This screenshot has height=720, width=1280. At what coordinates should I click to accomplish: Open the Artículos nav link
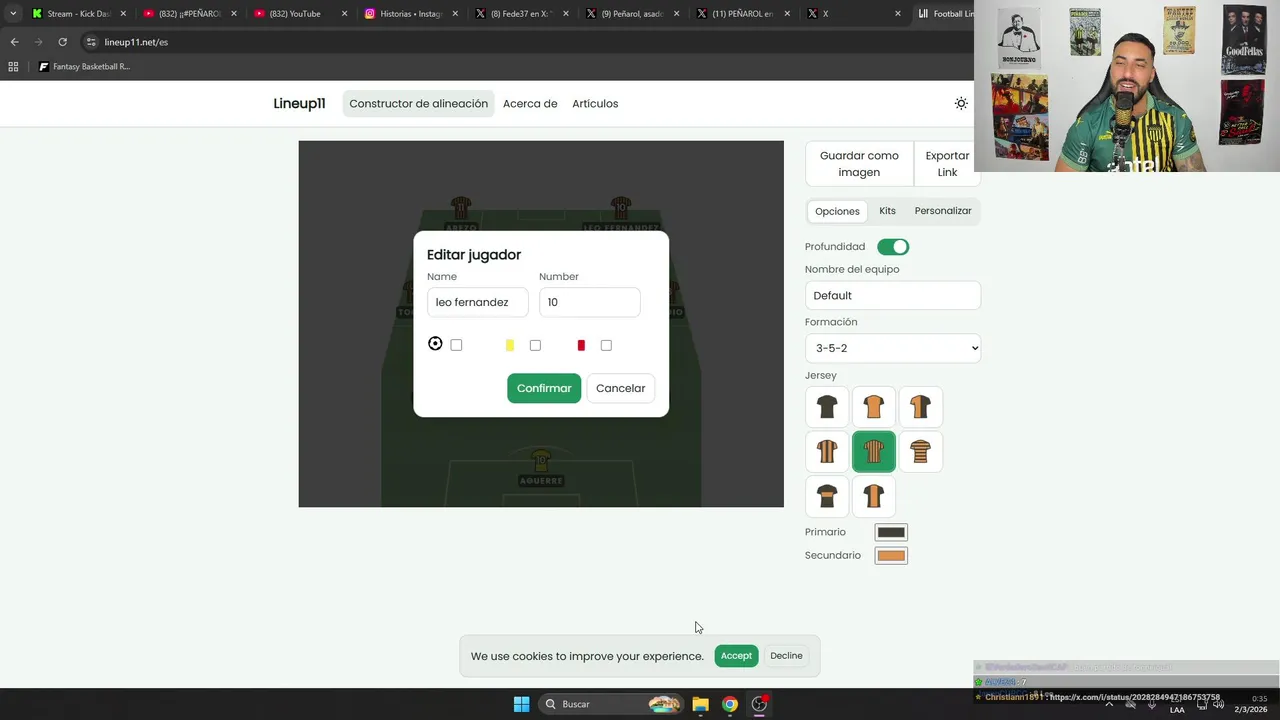[x=595, y=104]
